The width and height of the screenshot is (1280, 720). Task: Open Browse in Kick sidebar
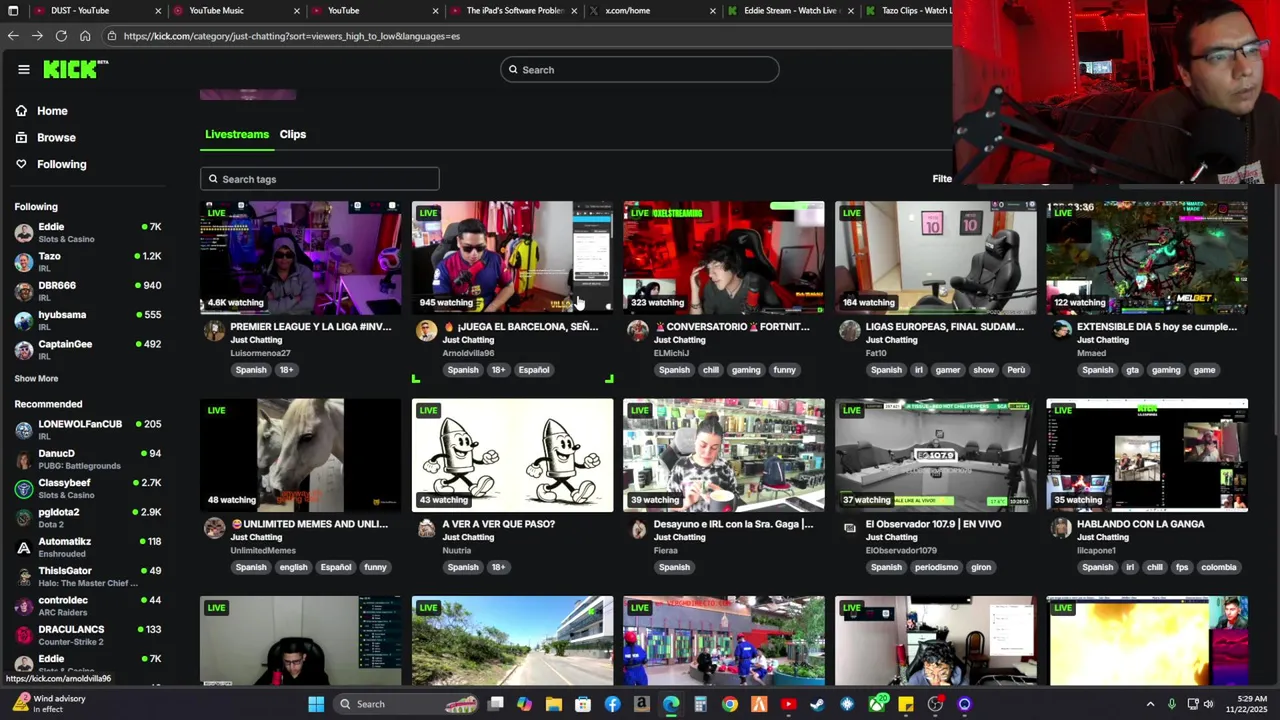pos(56,138)
